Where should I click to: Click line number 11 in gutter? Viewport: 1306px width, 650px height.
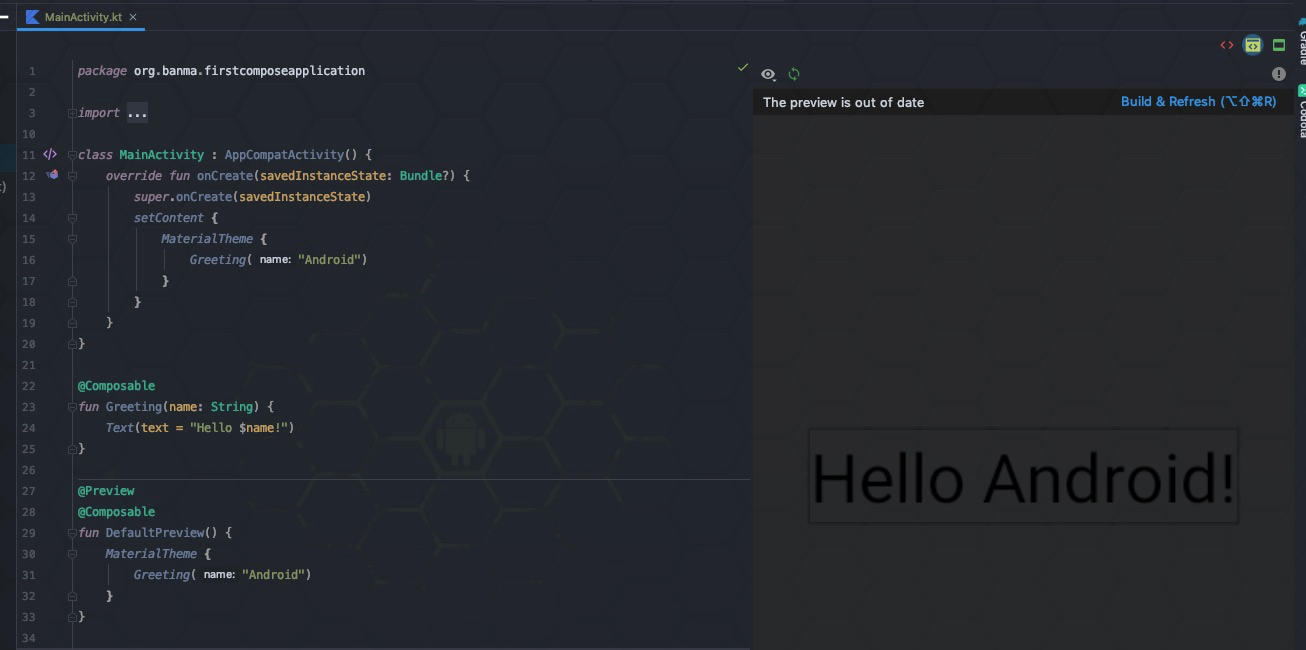click(x=28, y=155)
